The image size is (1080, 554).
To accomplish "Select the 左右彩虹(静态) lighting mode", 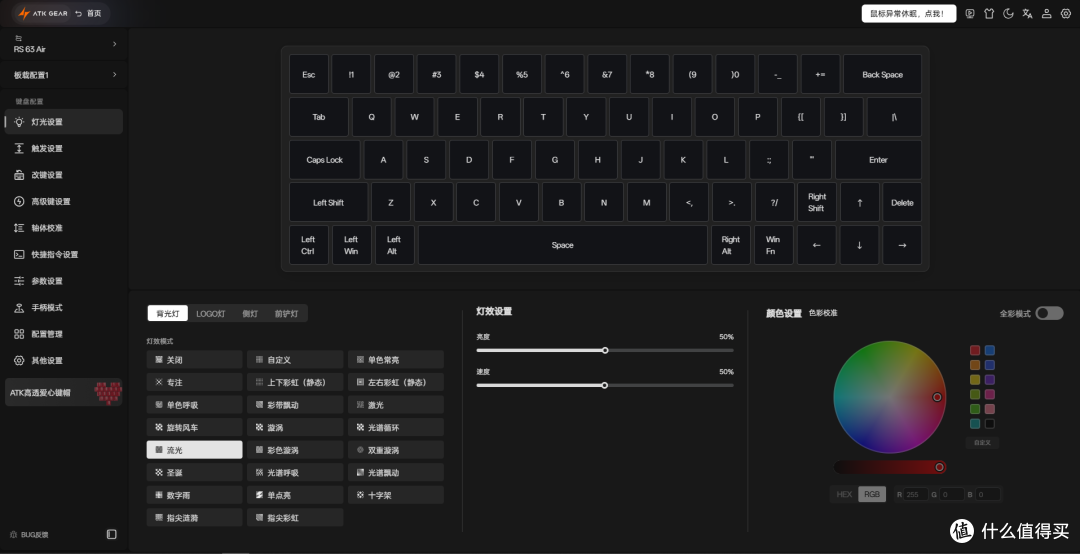I will coord(395,382).
